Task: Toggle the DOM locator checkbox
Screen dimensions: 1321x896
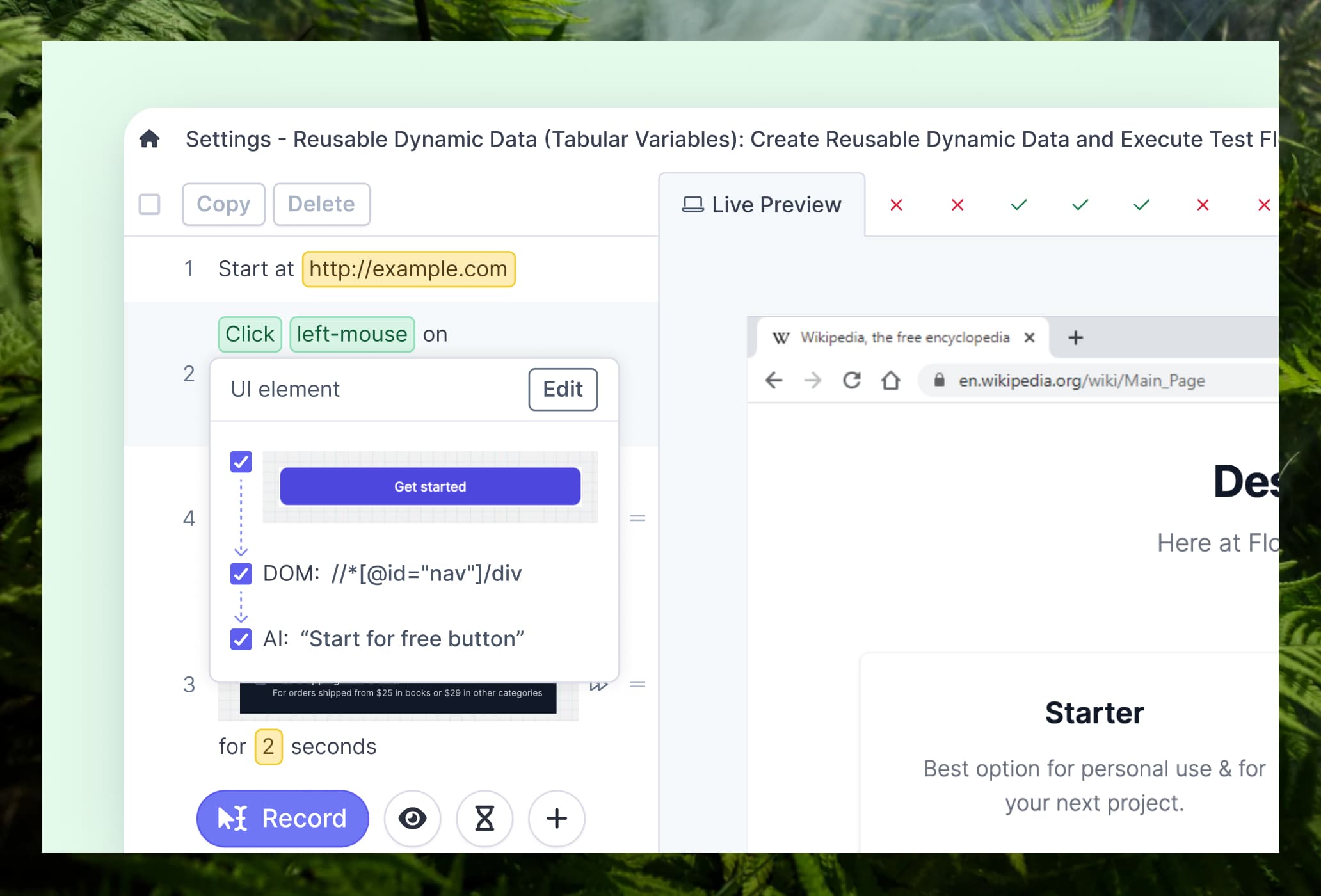Action: (x=241, y=573)
